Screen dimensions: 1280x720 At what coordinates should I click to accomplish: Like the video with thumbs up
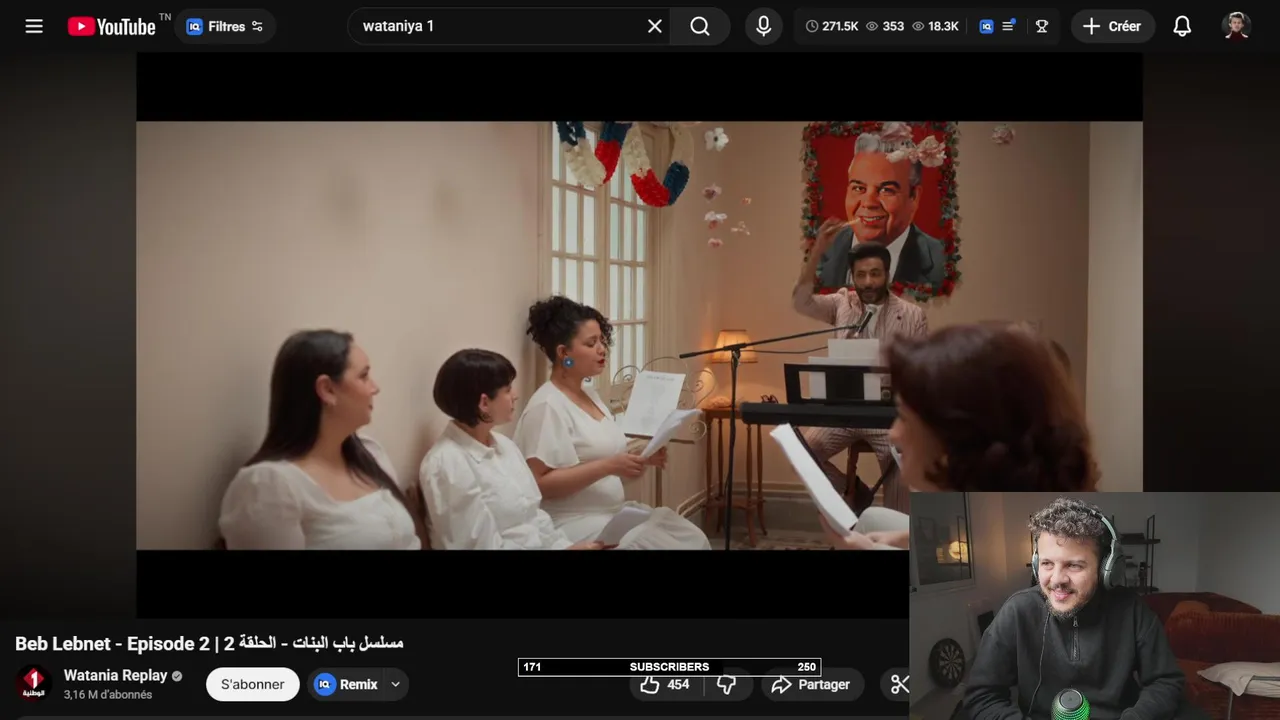point(666,685)
